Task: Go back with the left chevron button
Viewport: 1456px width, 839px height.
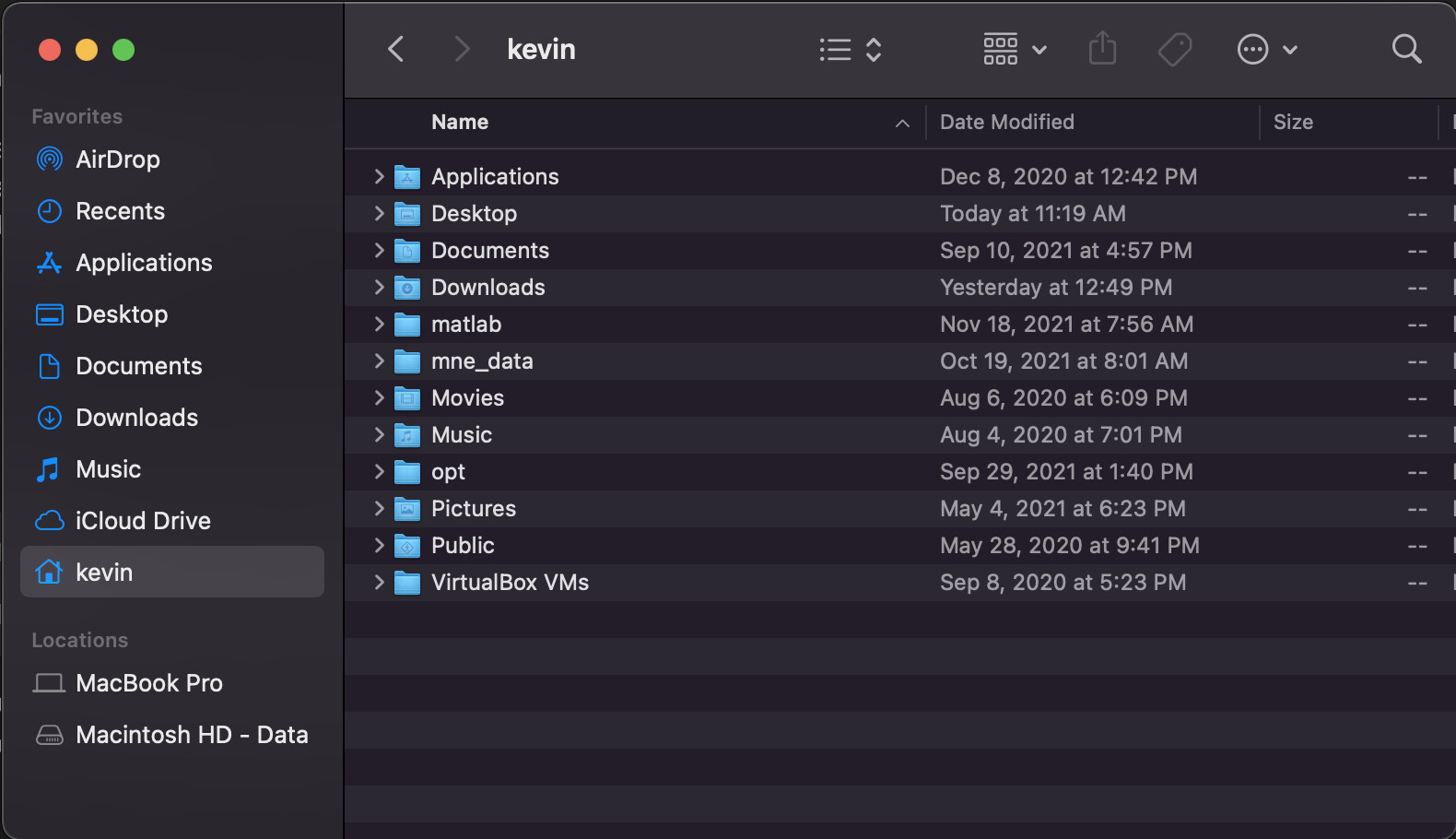Action: (x=396, y=49)
